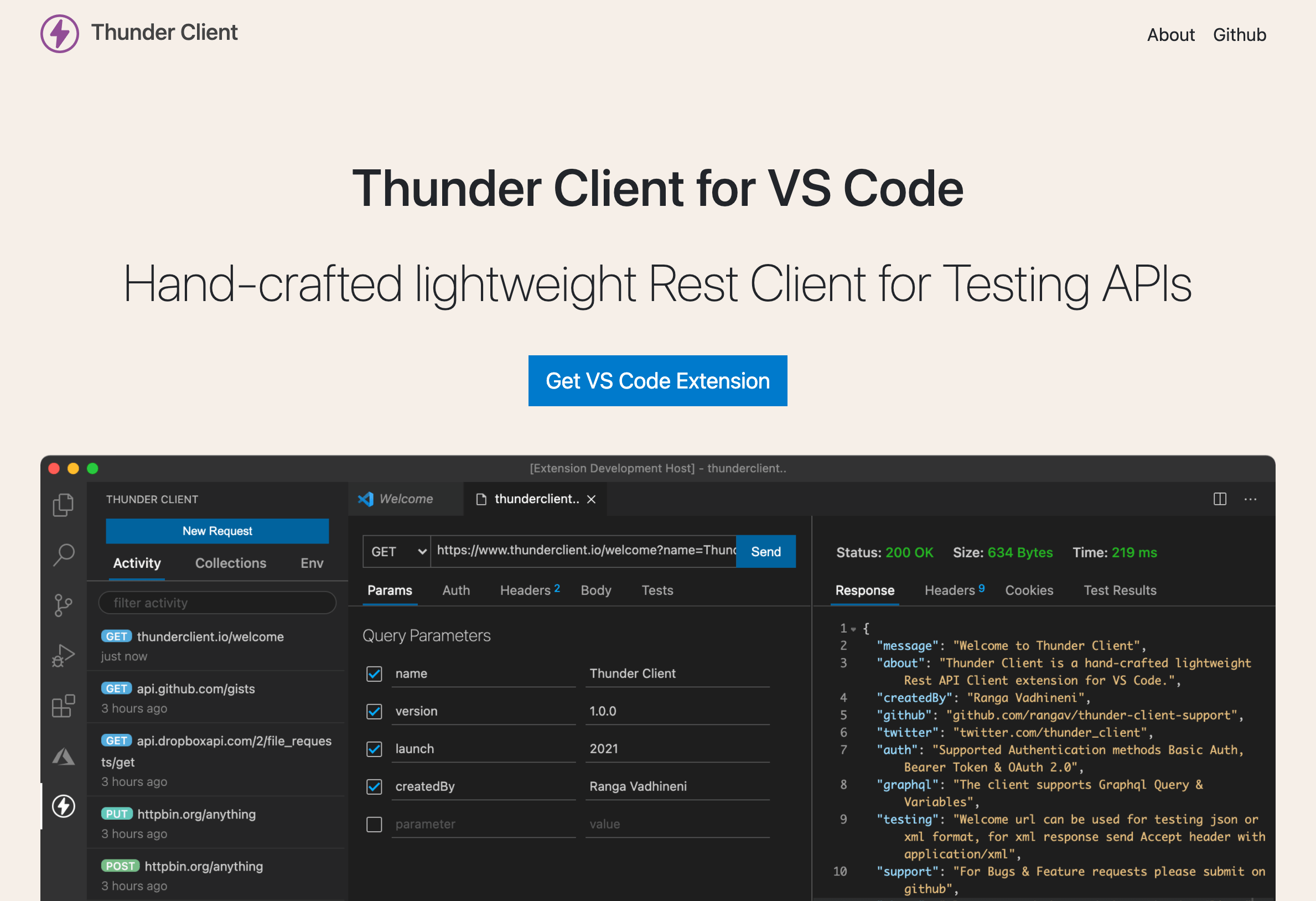Screen dimensions: 1316x901
Task: Enable the empty parameter row checkbox
Action: pyautogui.click(x=374, y=824)
